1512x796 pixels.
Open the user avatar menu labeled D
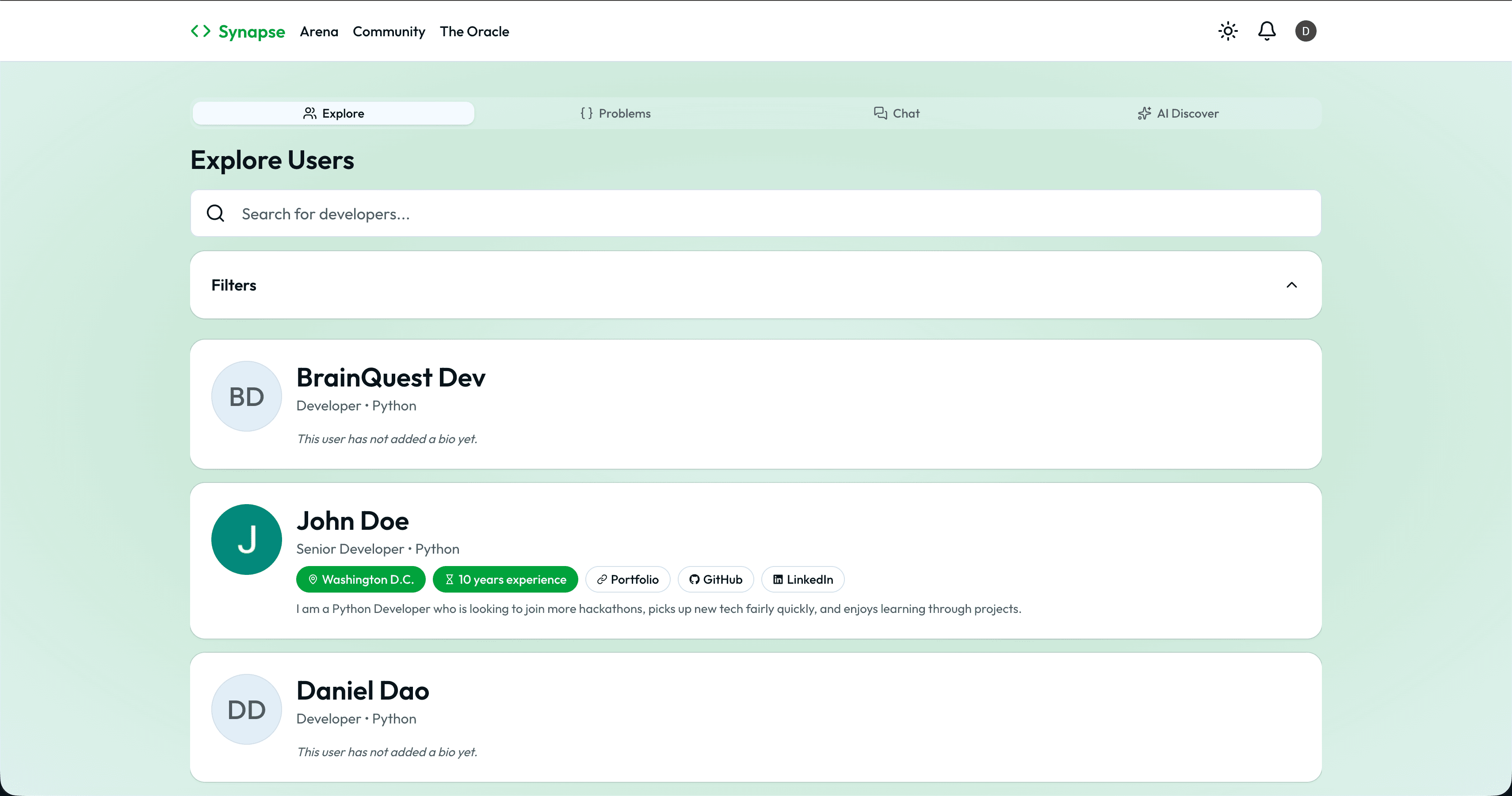point(1306,31)
